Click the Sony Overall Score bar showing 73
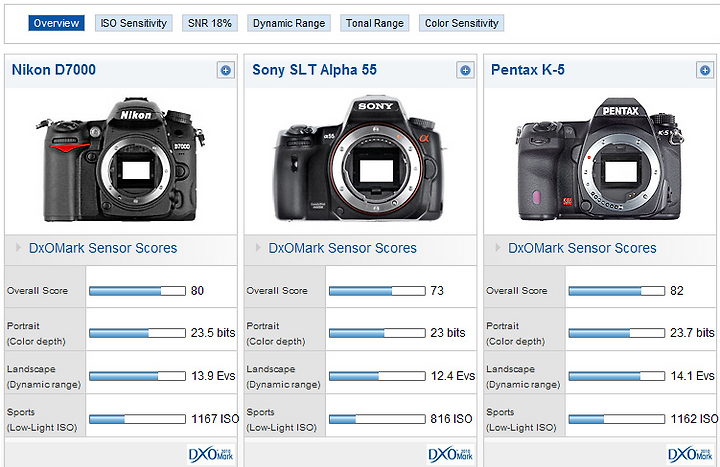This screenshot has width=720, height=467. pyautogui.click(x=377, y=291)
